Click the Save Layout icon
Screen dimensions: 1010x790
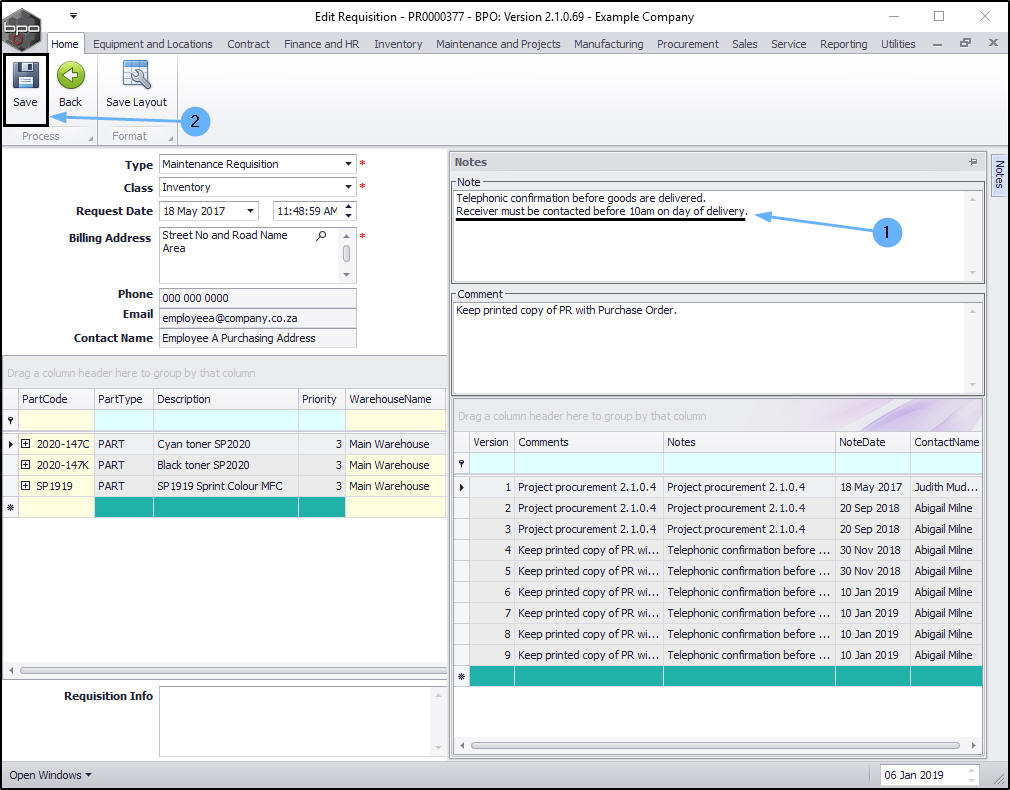tap(136, 77)
